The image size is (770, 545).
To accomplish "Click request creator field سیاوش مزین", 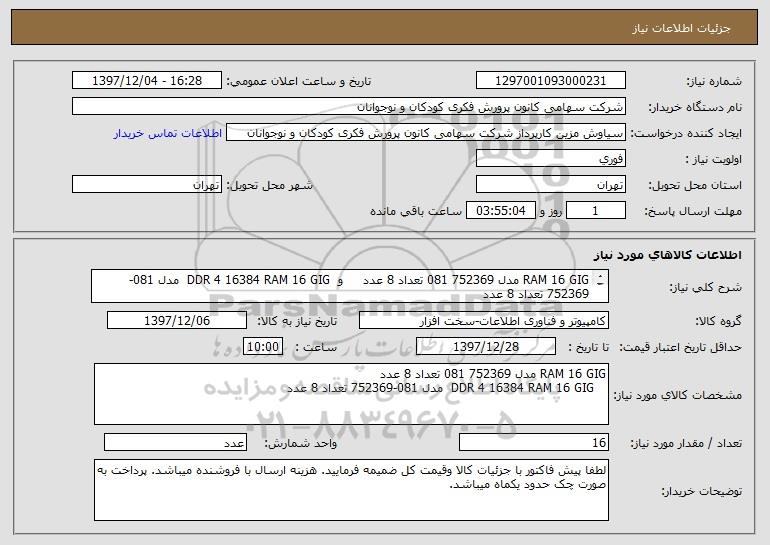I will pyautogui.click(x=426, y=133).
